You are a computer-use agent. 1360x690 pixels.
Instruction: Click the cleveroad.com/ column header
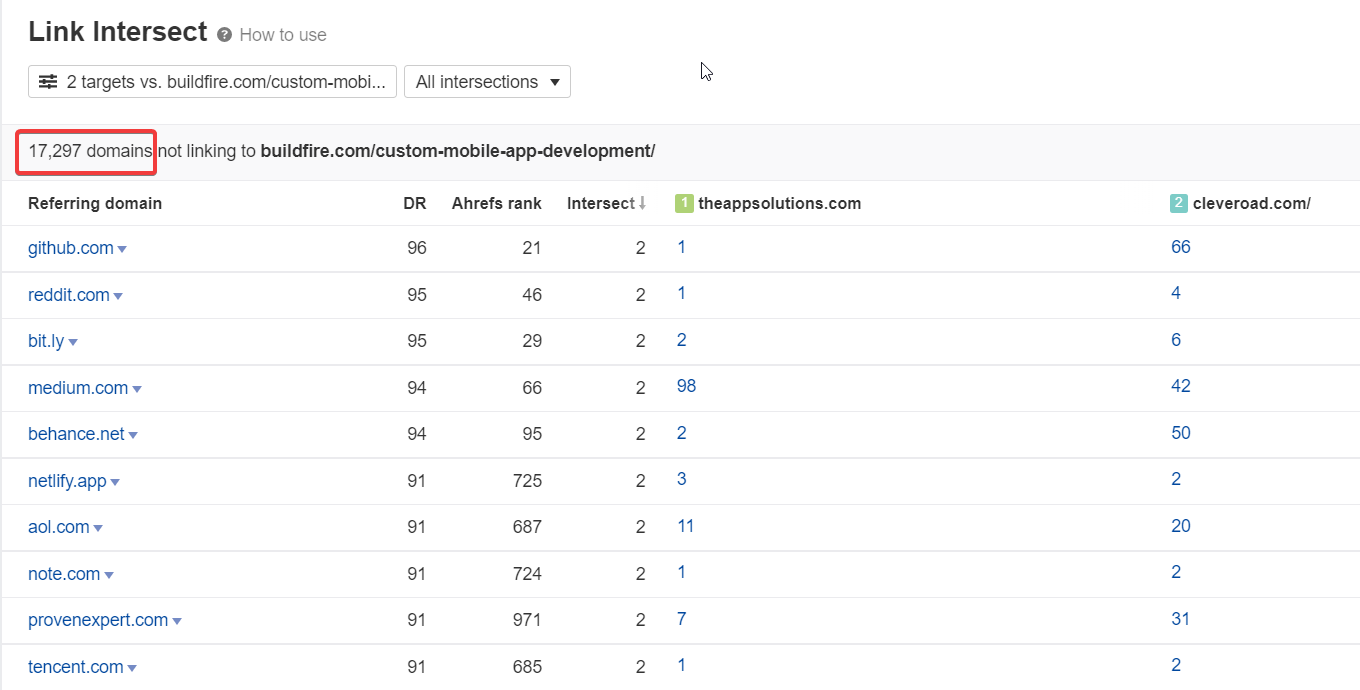[x=1252, y=203]
